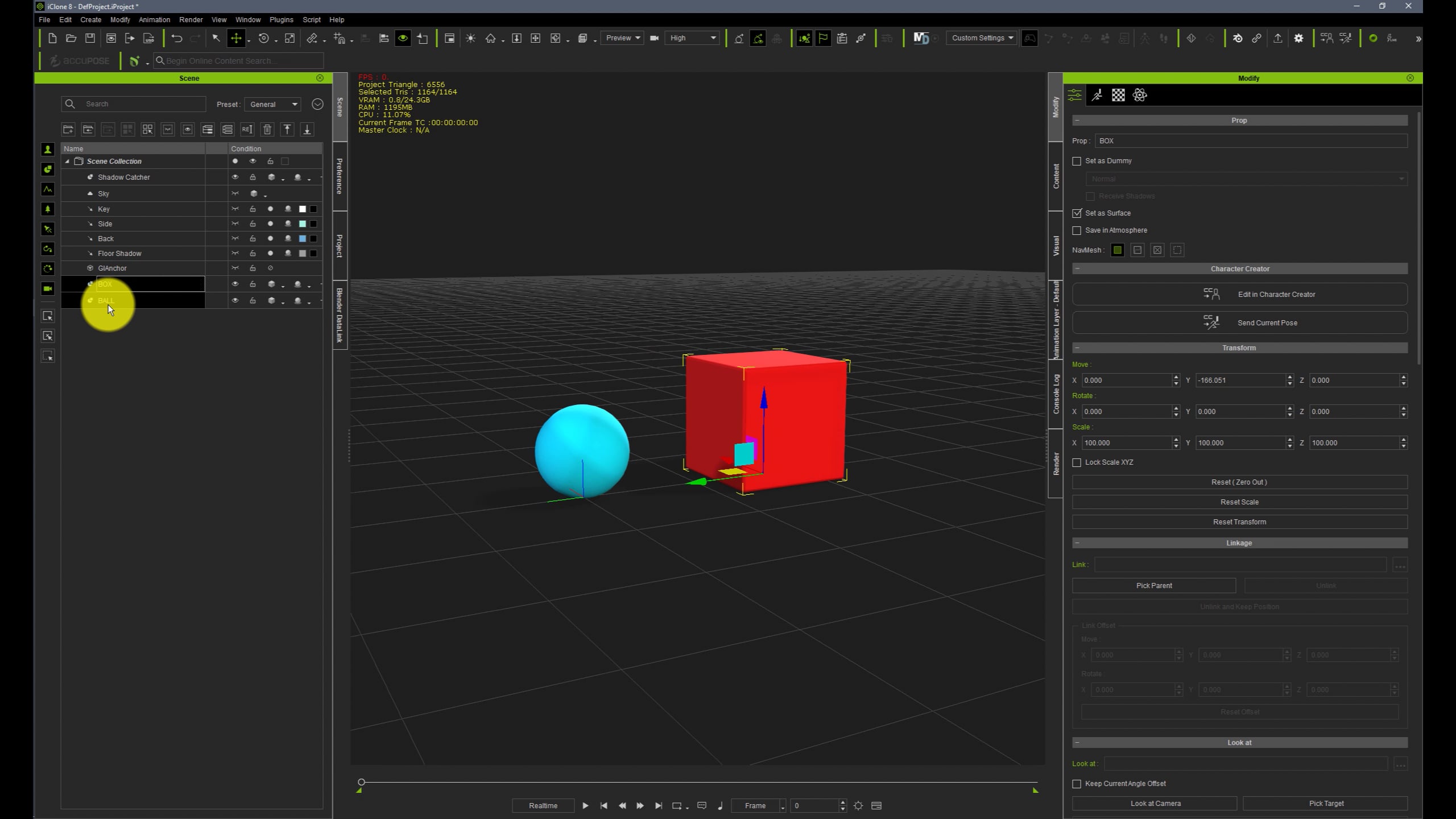Open the High quality dropdown
This screenshot has width=1456, height=819.
(x=692, y=38)
